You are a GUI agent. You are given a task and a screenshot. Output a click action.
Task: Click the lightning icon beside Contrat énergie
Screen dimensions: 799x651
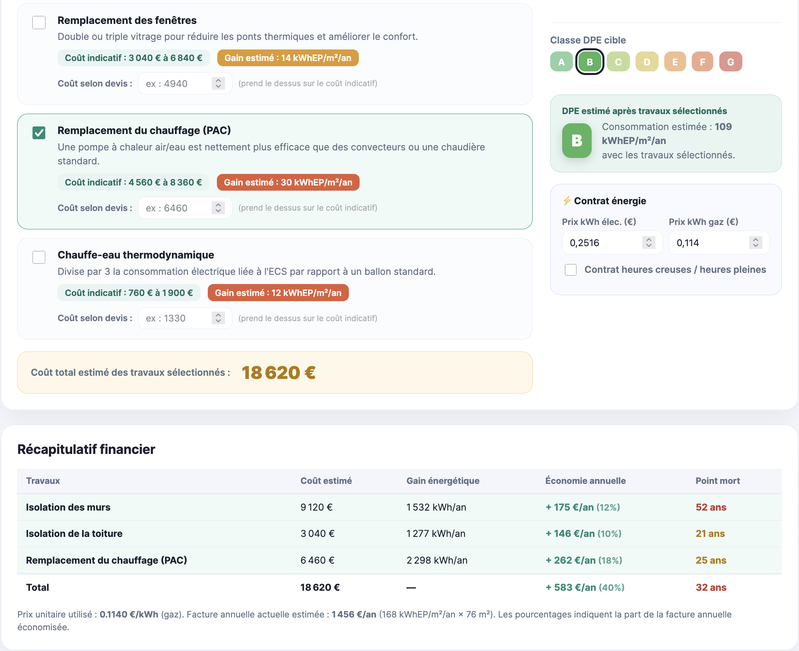[x=567, y=201]
